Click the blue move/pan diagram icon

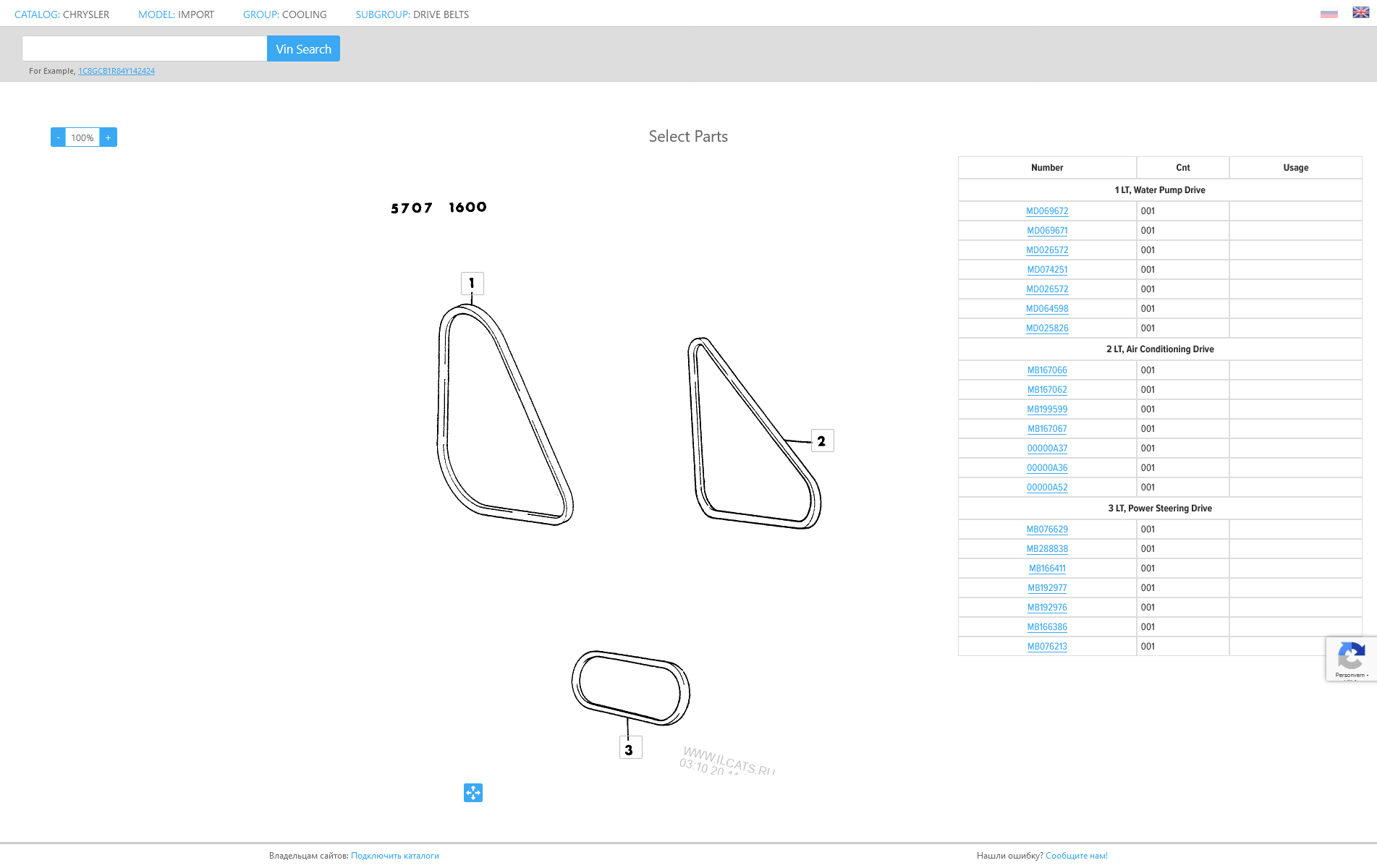(x=473, y=793)
